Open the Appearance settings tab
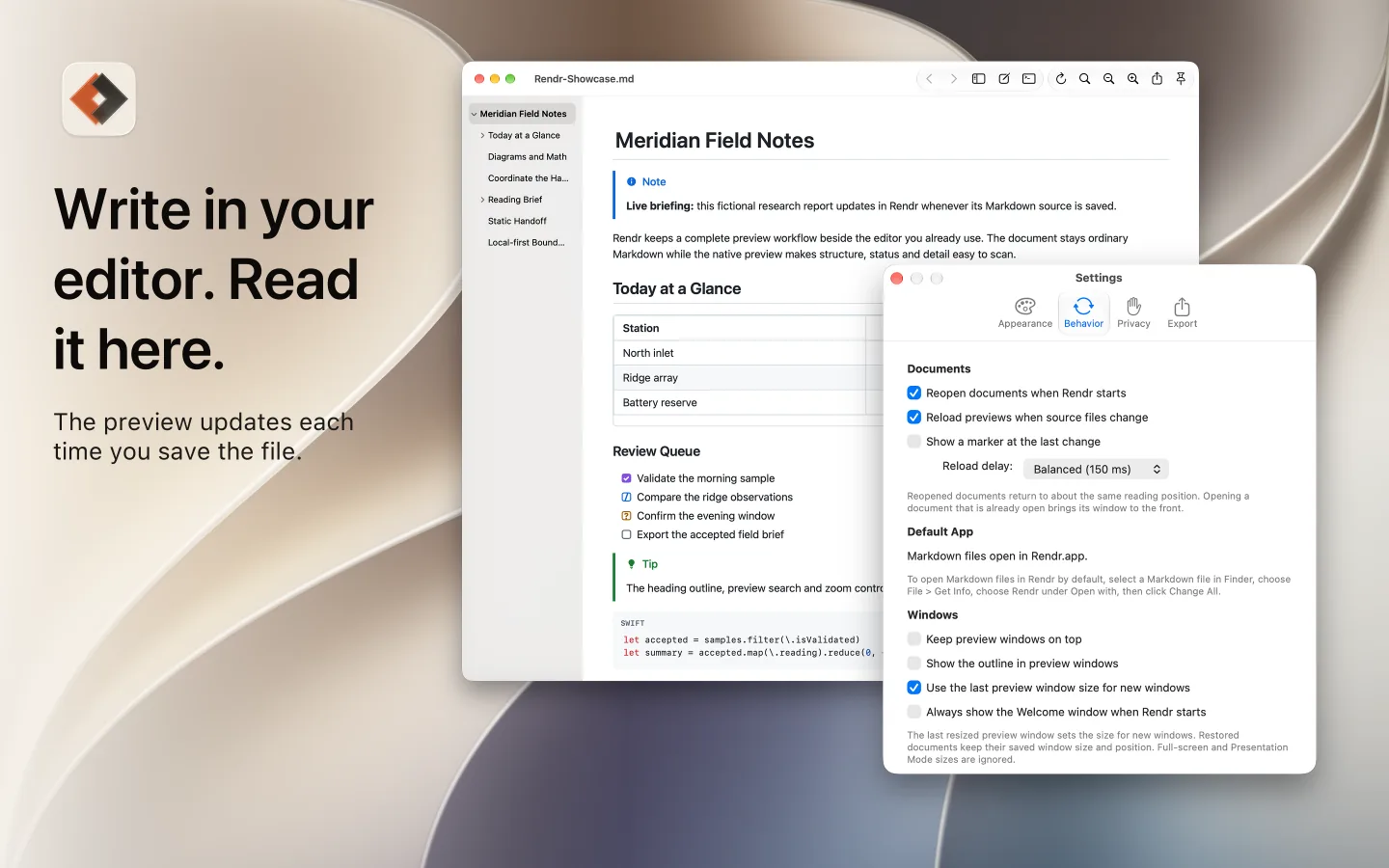1389x868 pixels. click(x=1025, y=312)
